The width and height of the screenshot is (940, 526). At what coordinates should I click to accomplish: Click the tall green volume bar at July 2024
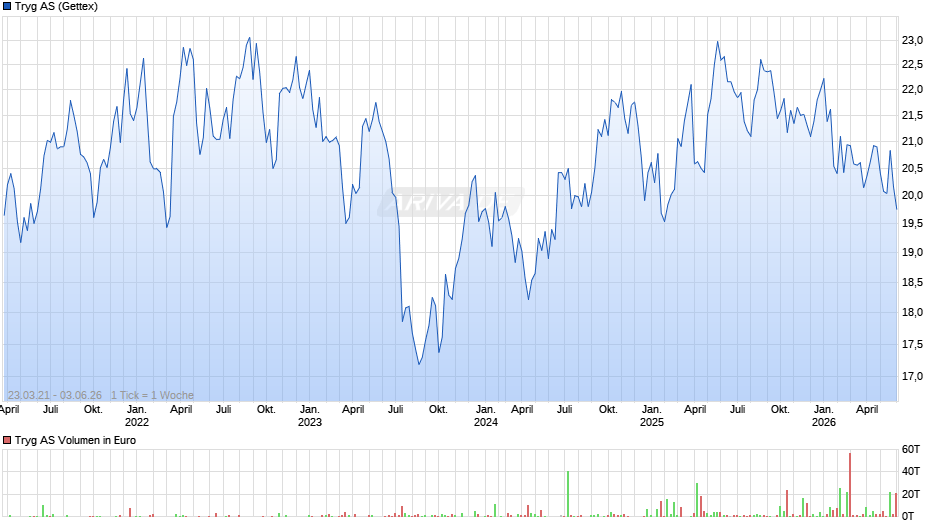[568, 494]
